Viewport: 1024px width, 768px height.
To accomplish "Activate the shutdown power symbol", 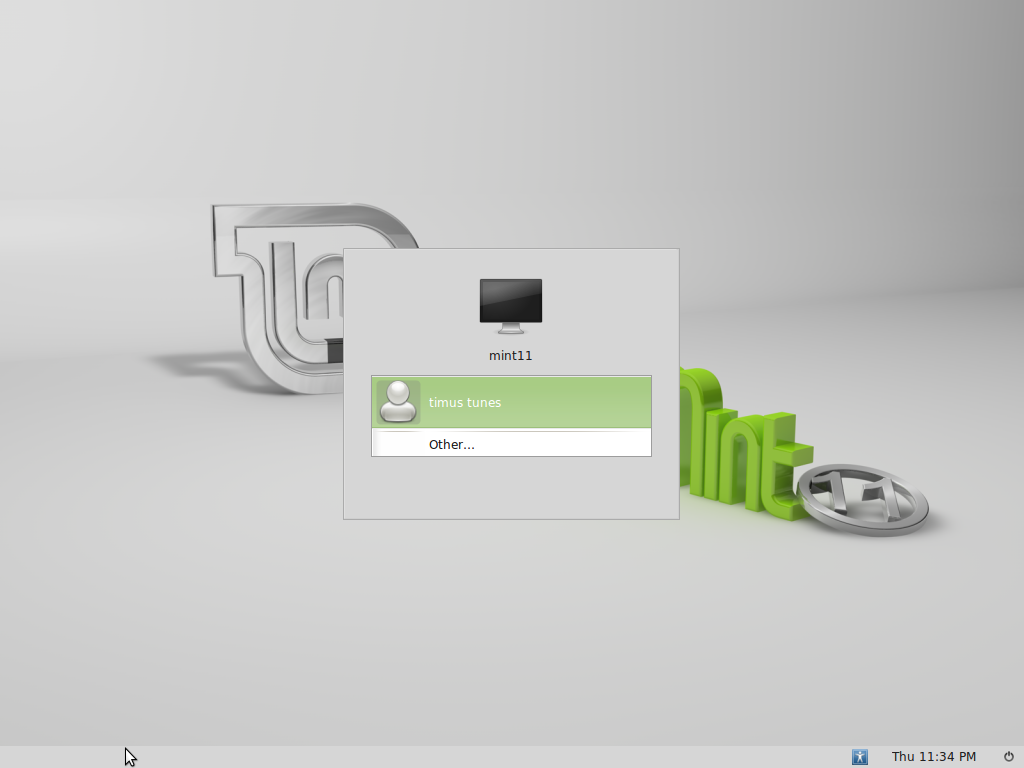I will pyautogui.click(x=1009, y=757).
